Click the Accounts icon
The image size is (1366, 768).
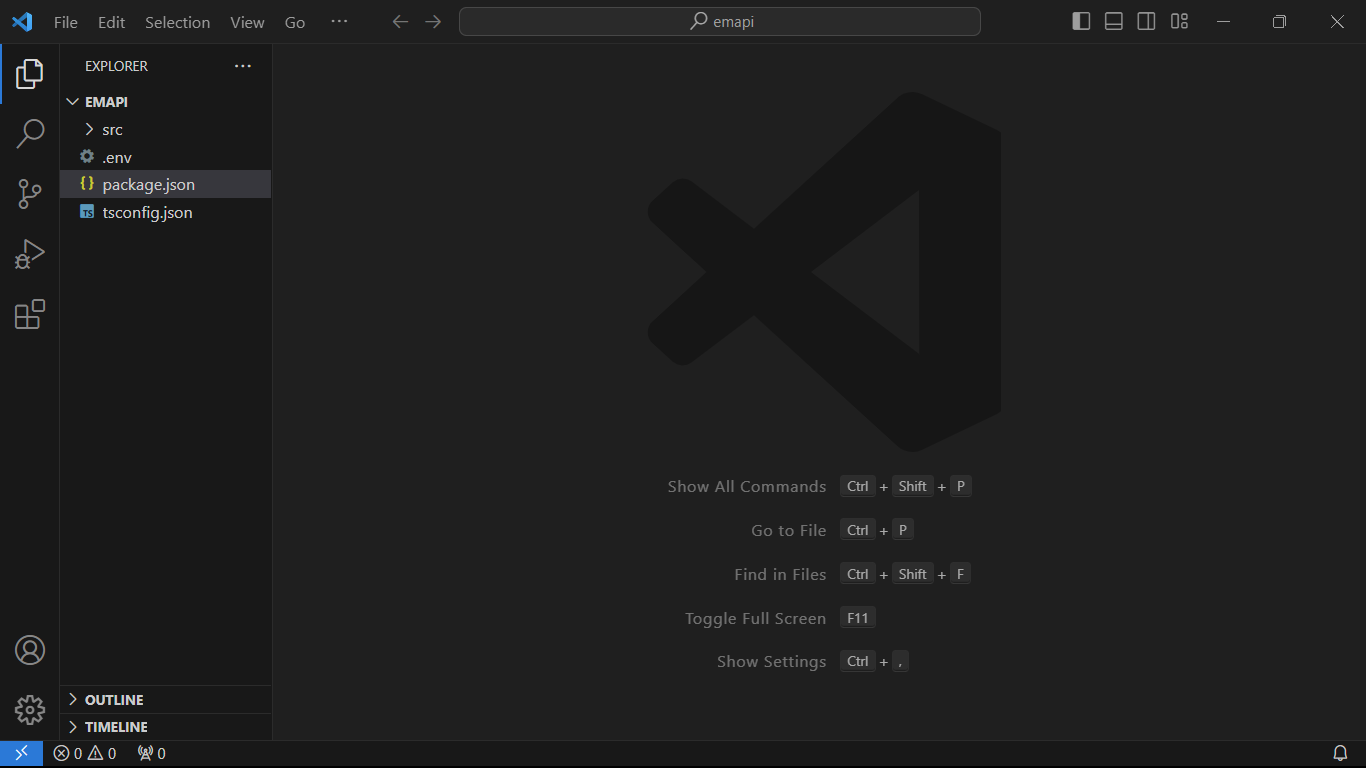tap(30, 650)
